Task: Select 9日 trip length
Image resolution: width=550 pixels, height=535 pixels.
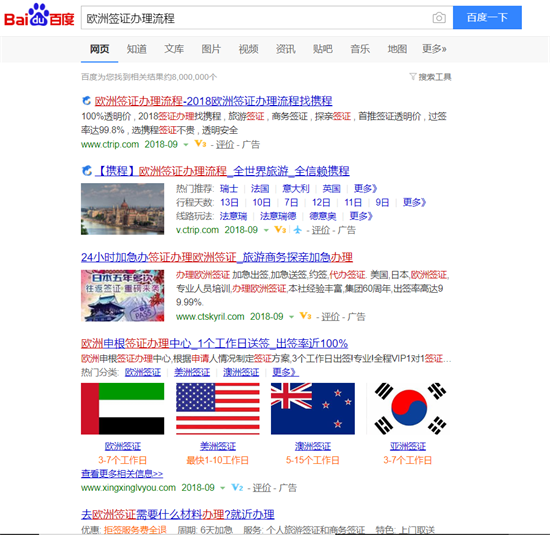Action: 382,202
